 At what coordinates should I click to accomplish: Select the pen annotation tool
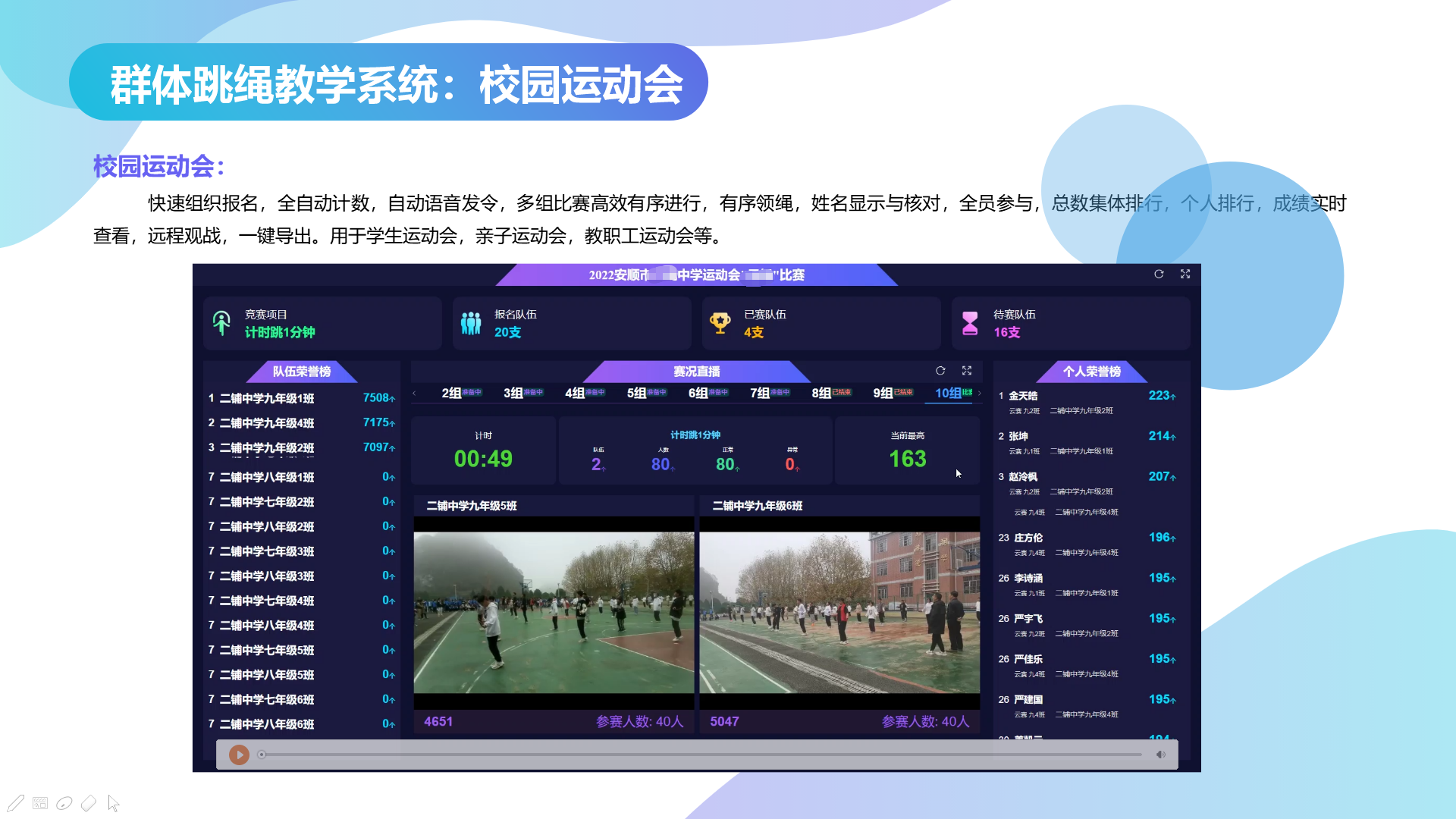coord(16,803)
